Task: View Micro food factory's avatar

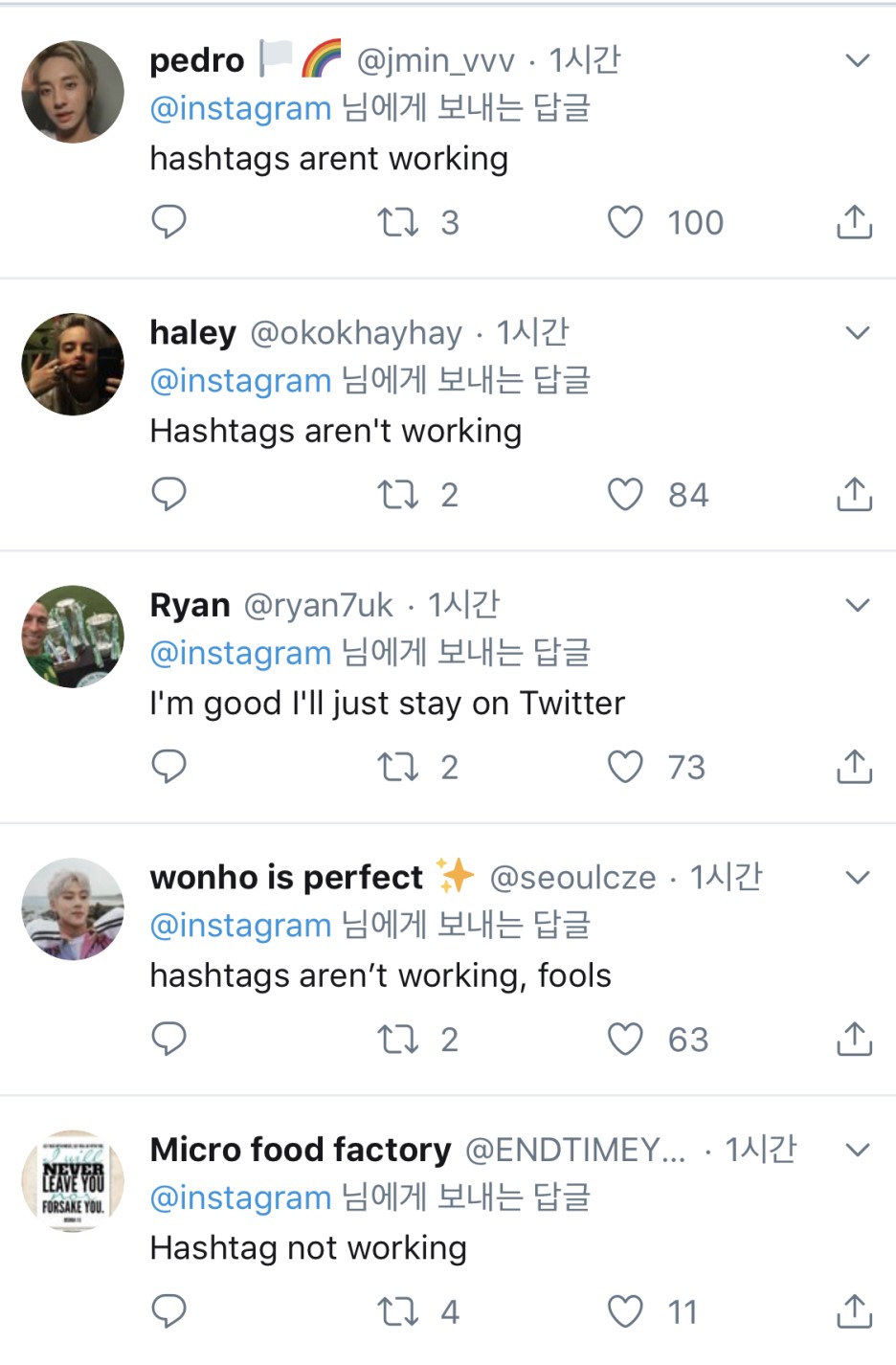Action: (x=73, y=1180)
